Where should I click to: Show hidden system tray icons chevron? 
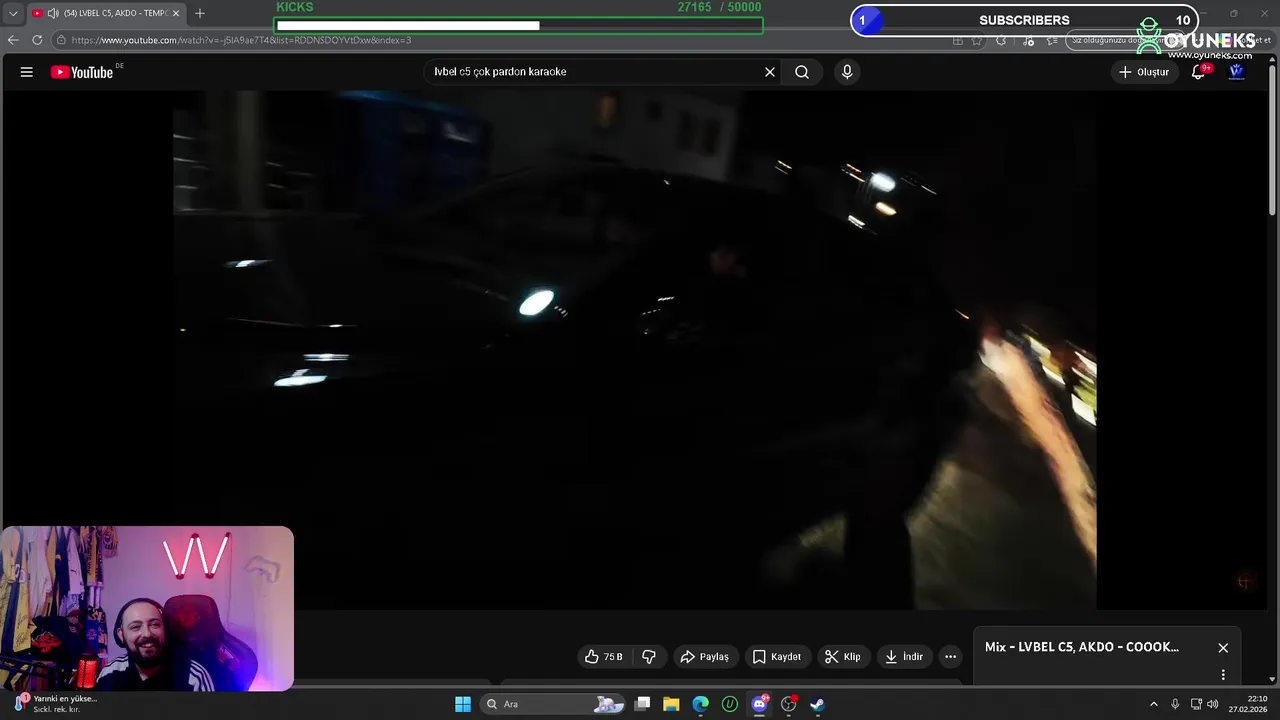click(1153, 704)
